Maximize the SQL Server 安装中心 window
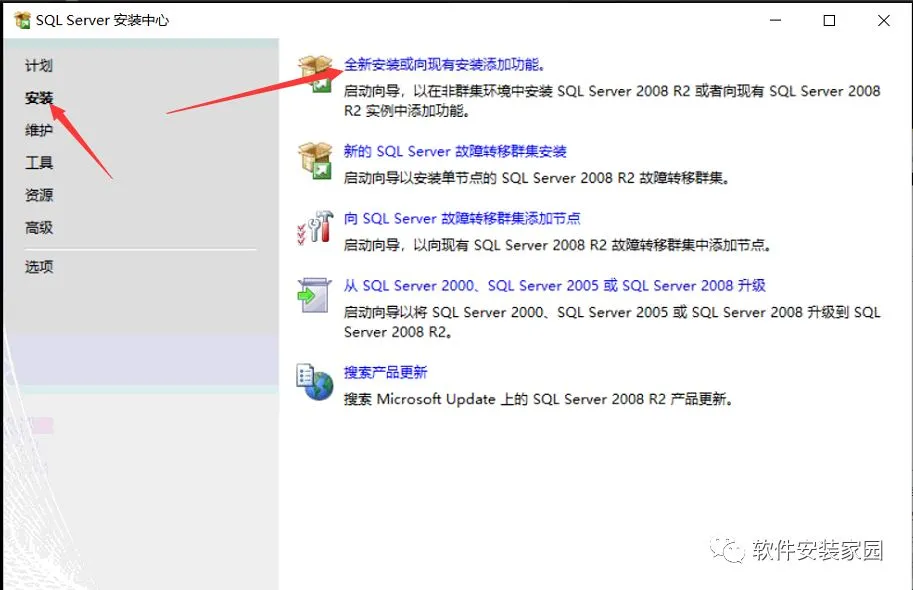The width and height of the screenshot is (913, 590). pos(829,20)
